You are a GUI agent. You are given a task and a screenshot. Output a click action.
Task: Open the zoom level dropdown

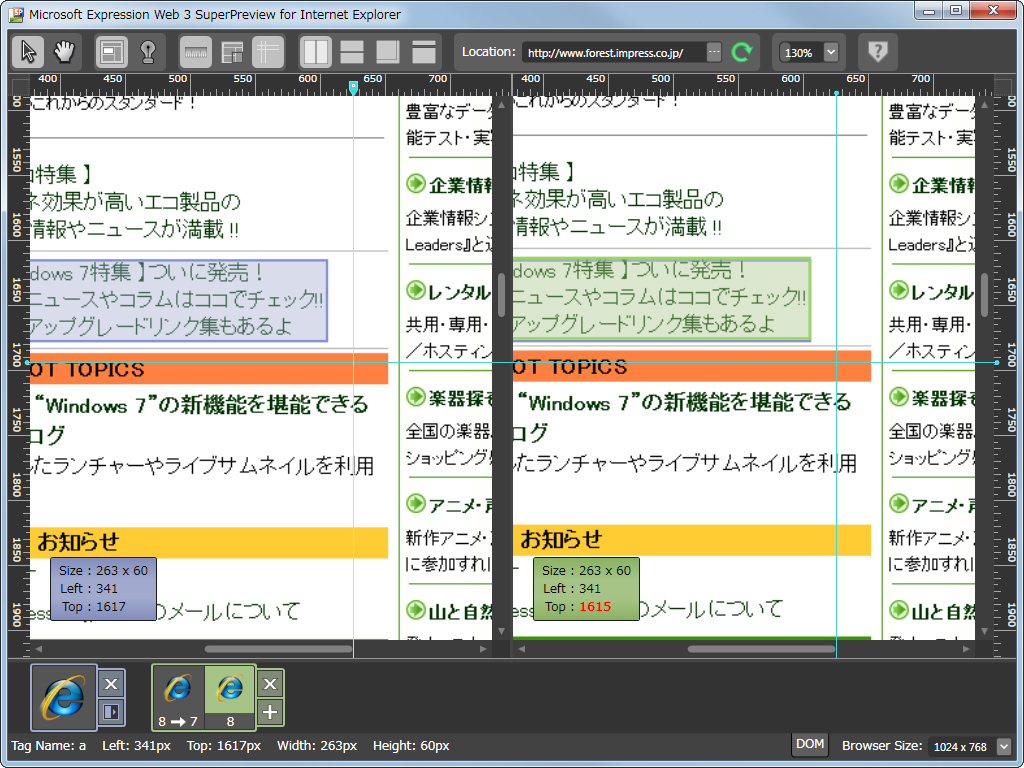(831, 52)
